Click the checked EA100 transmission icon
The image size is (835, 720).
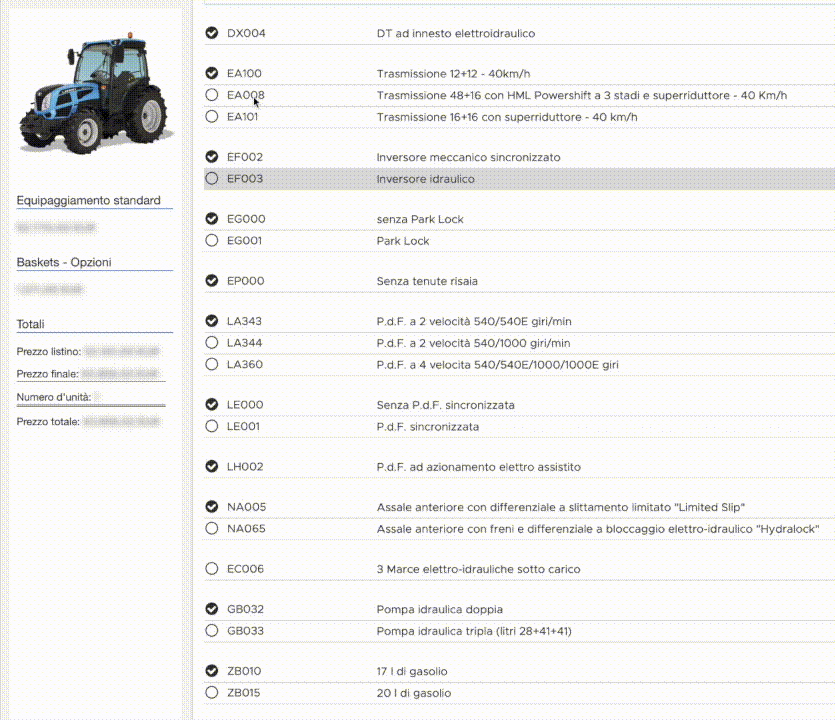click(211, 73)
